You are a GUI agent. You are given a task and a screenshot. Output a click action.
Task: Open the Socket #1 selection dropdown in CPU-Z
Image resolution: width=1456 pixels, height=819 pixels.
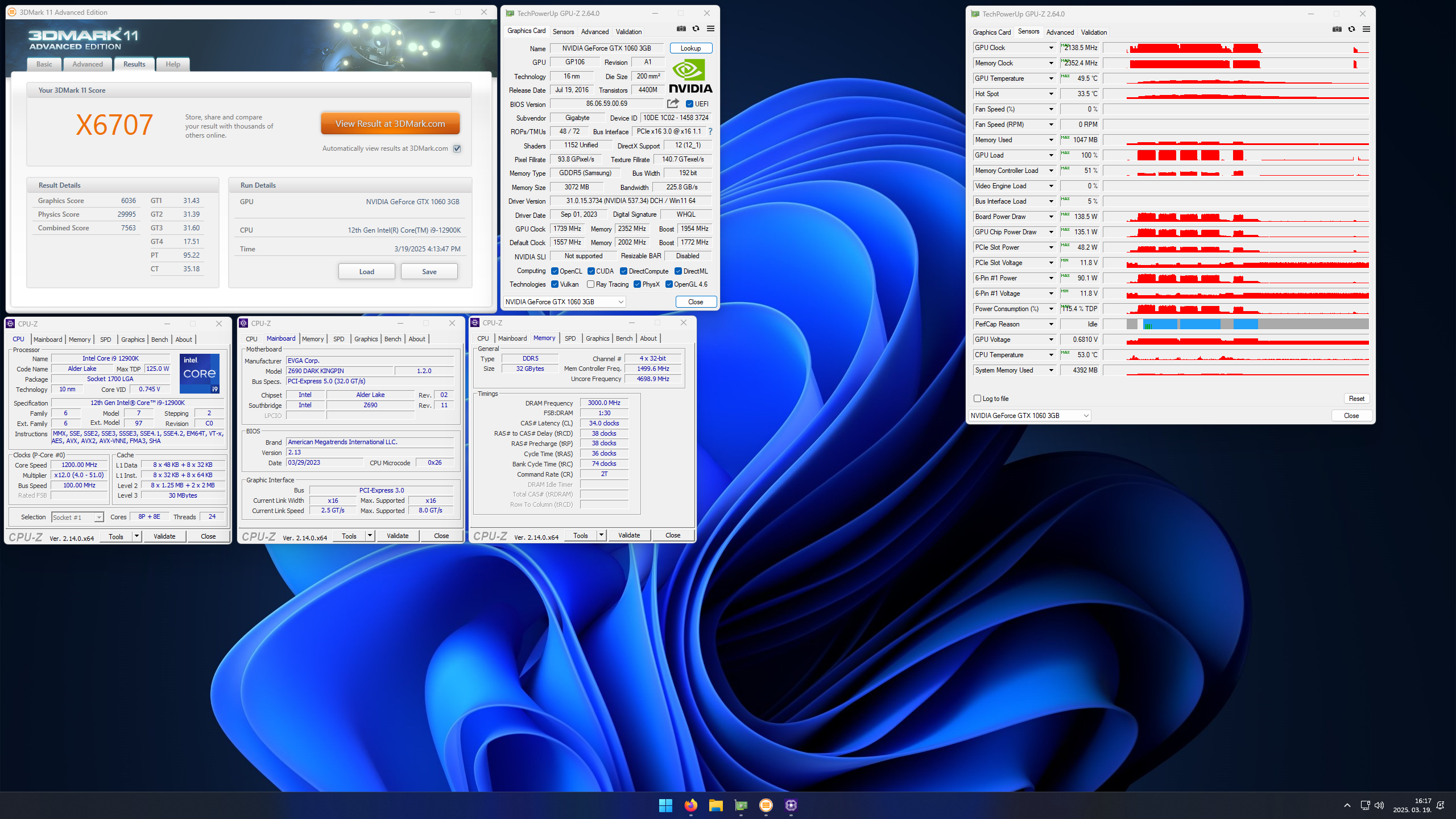point(77,517)
